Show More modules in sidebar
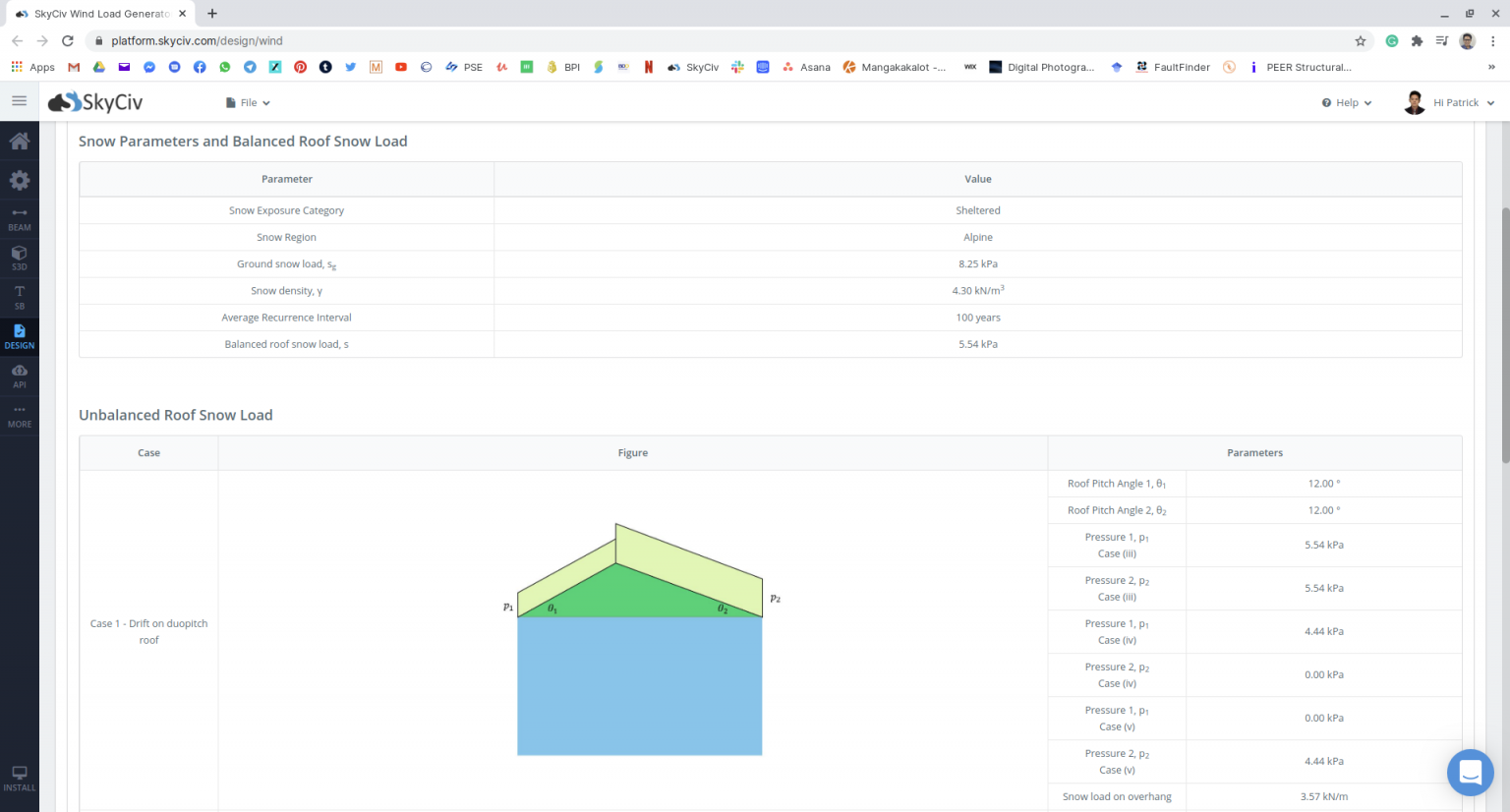The width and height of the screenshot is (1510, 812). pyautogui.click(x=20, y=416)
